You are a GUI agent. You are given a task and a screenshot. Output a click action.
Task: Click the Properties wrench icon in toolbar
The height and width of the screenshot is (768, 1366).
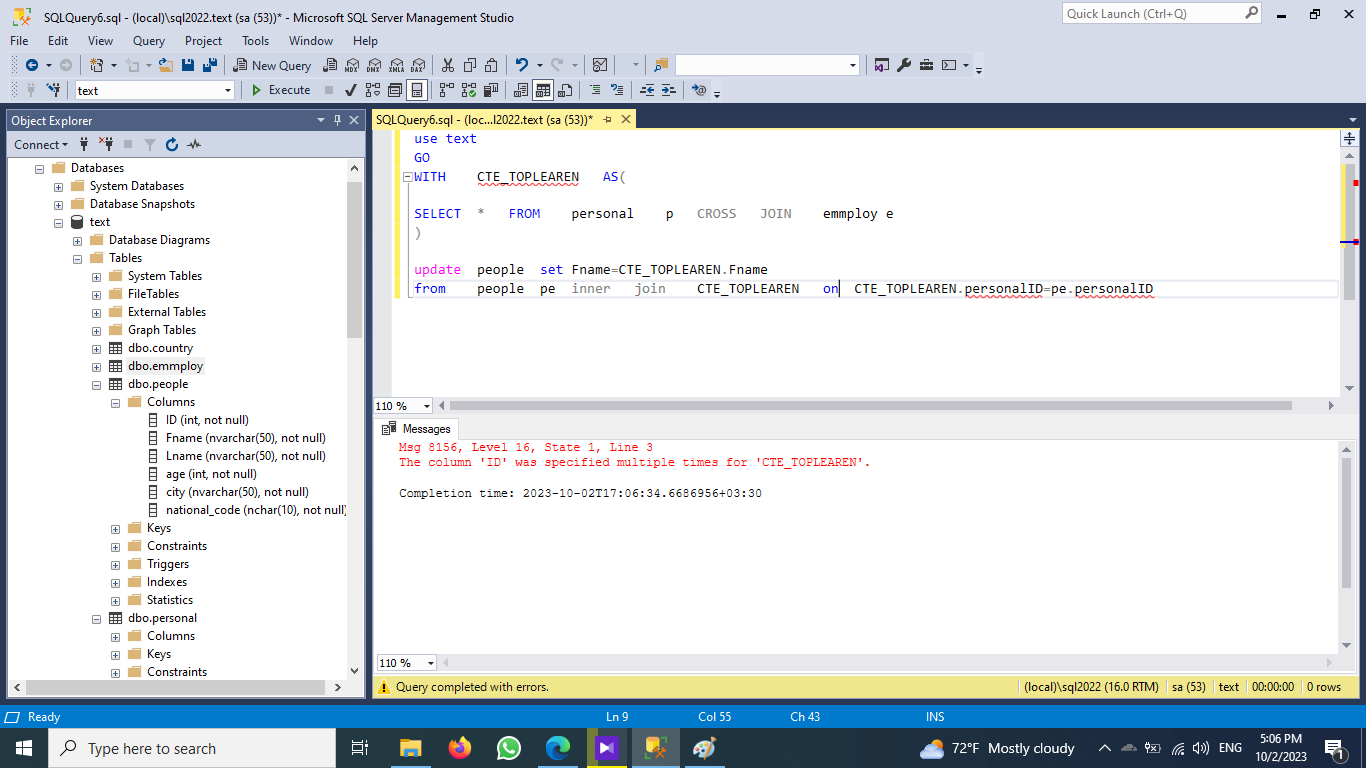click(x=904, y=65)
